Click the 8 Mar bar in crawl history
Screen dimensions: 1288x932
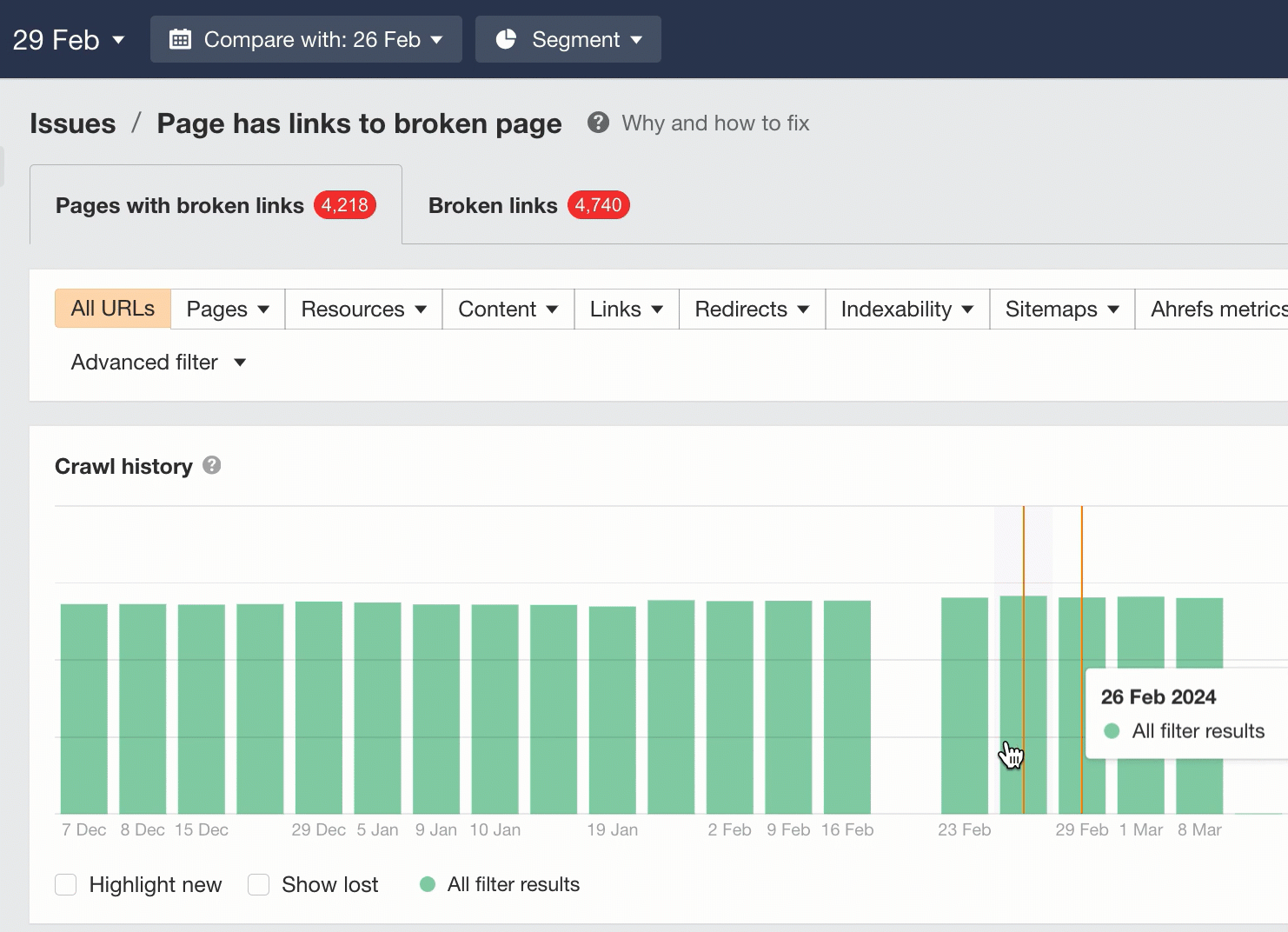1198,704
